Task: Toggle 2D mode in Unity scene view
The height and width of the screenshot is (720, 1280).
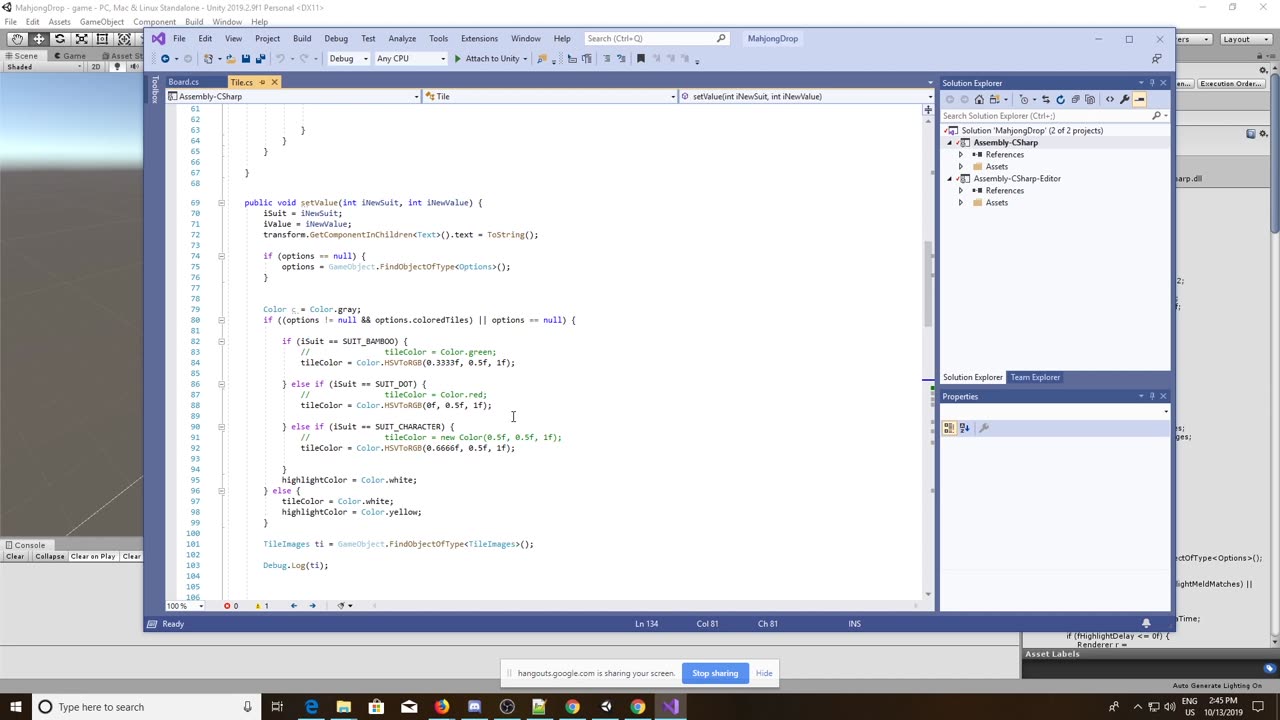Action: [x=97, y=67]
